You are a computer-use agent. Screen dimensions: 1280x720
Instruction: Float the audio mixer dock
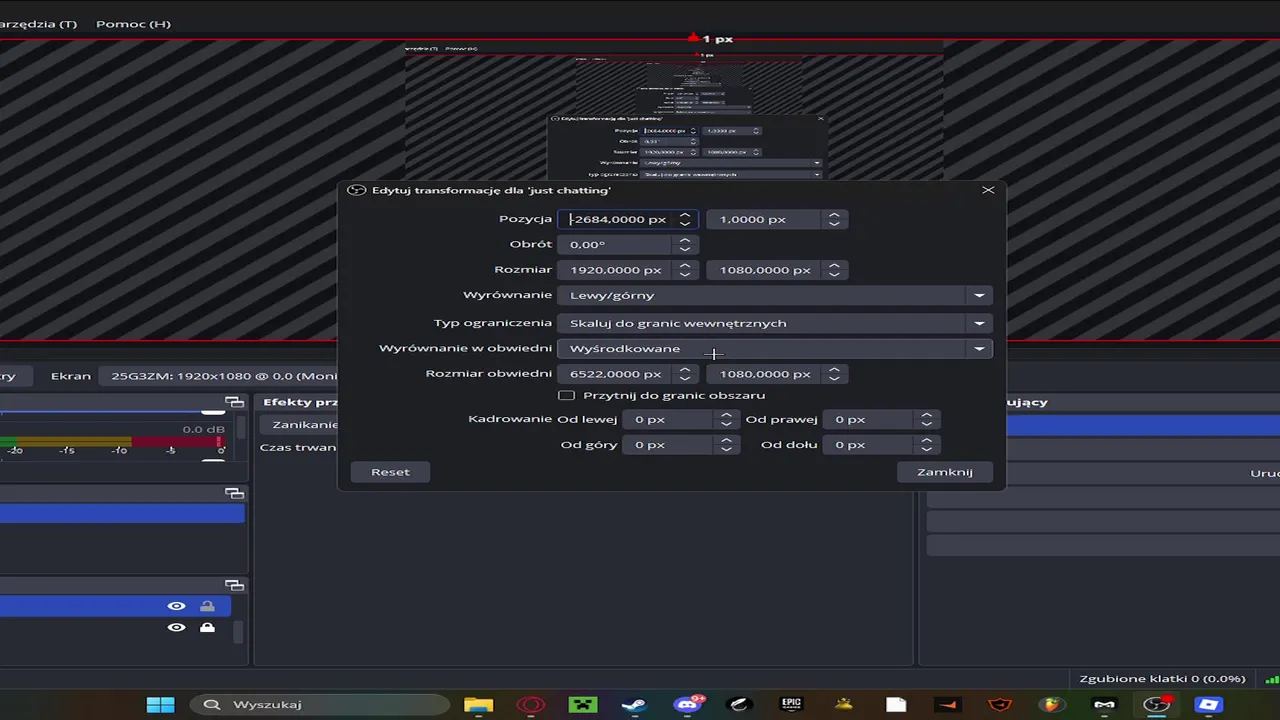234,402
